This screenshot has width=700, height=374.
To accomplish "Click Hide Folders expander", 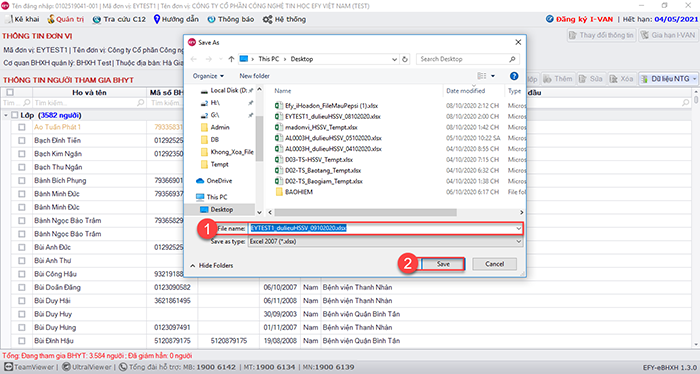I will coord(212,266).
